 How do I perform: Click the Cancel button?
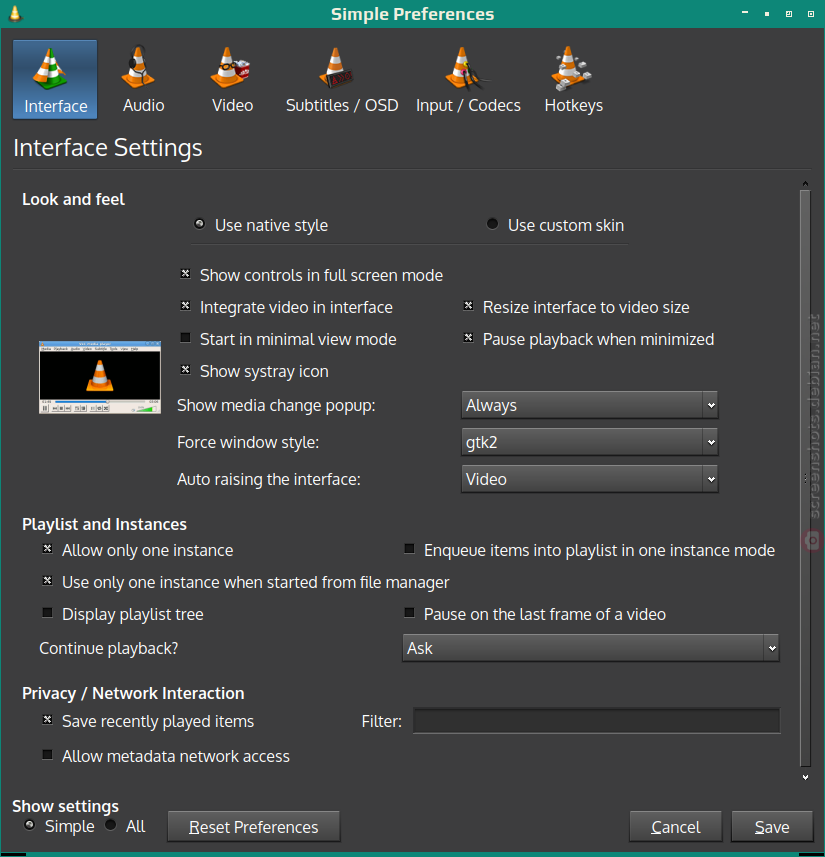click(676, 826)
